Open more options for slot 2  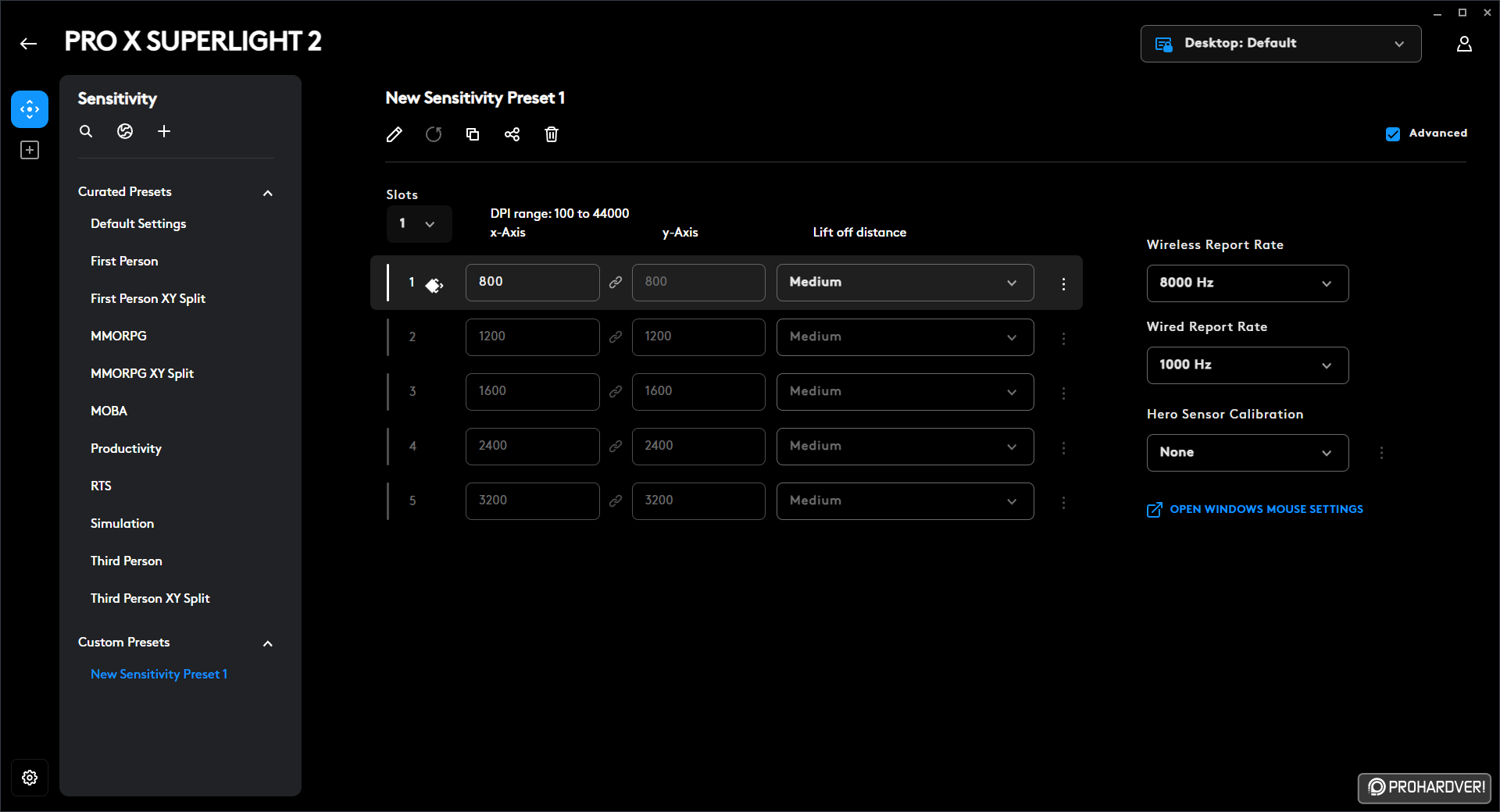tap(1063, 339)
